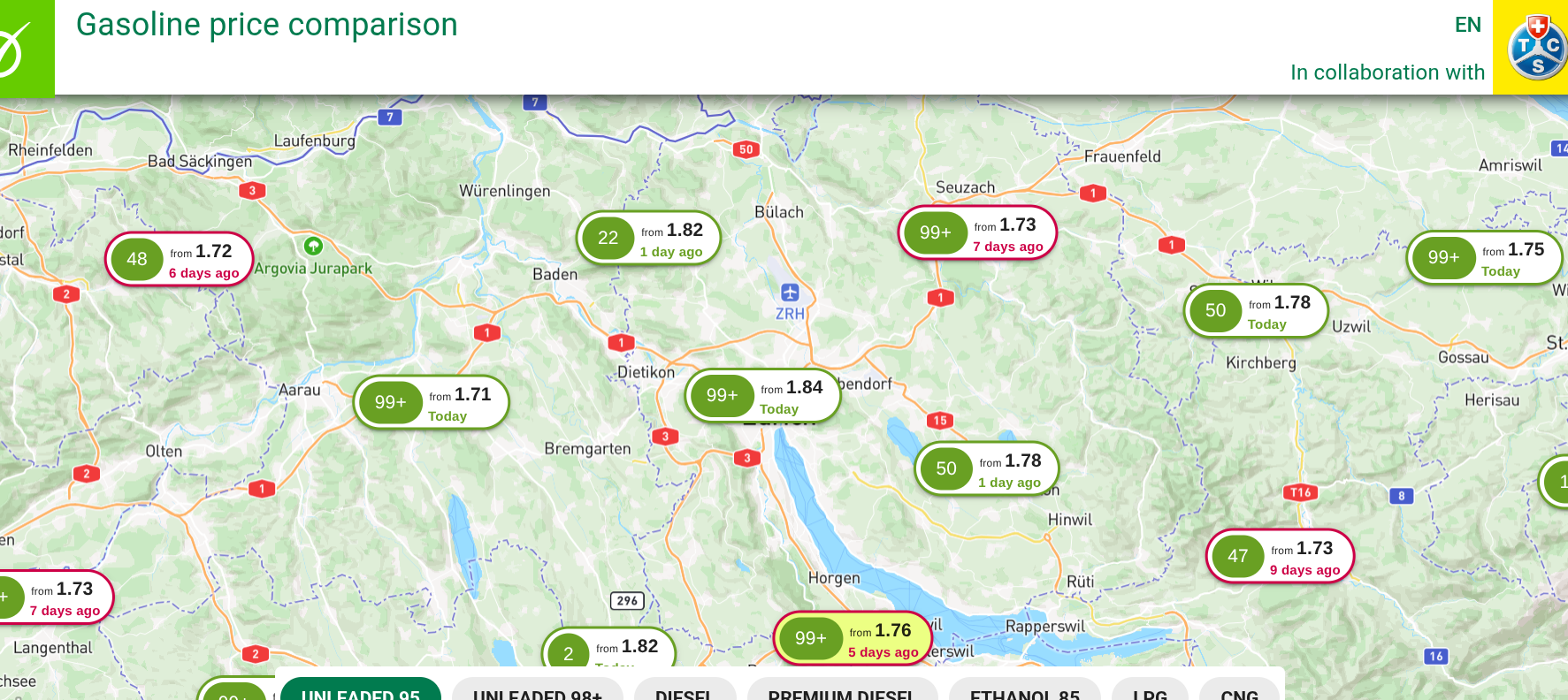Select the Ethanol 85 fuel option
The image size is (1568, 700).
[1025, 689]
